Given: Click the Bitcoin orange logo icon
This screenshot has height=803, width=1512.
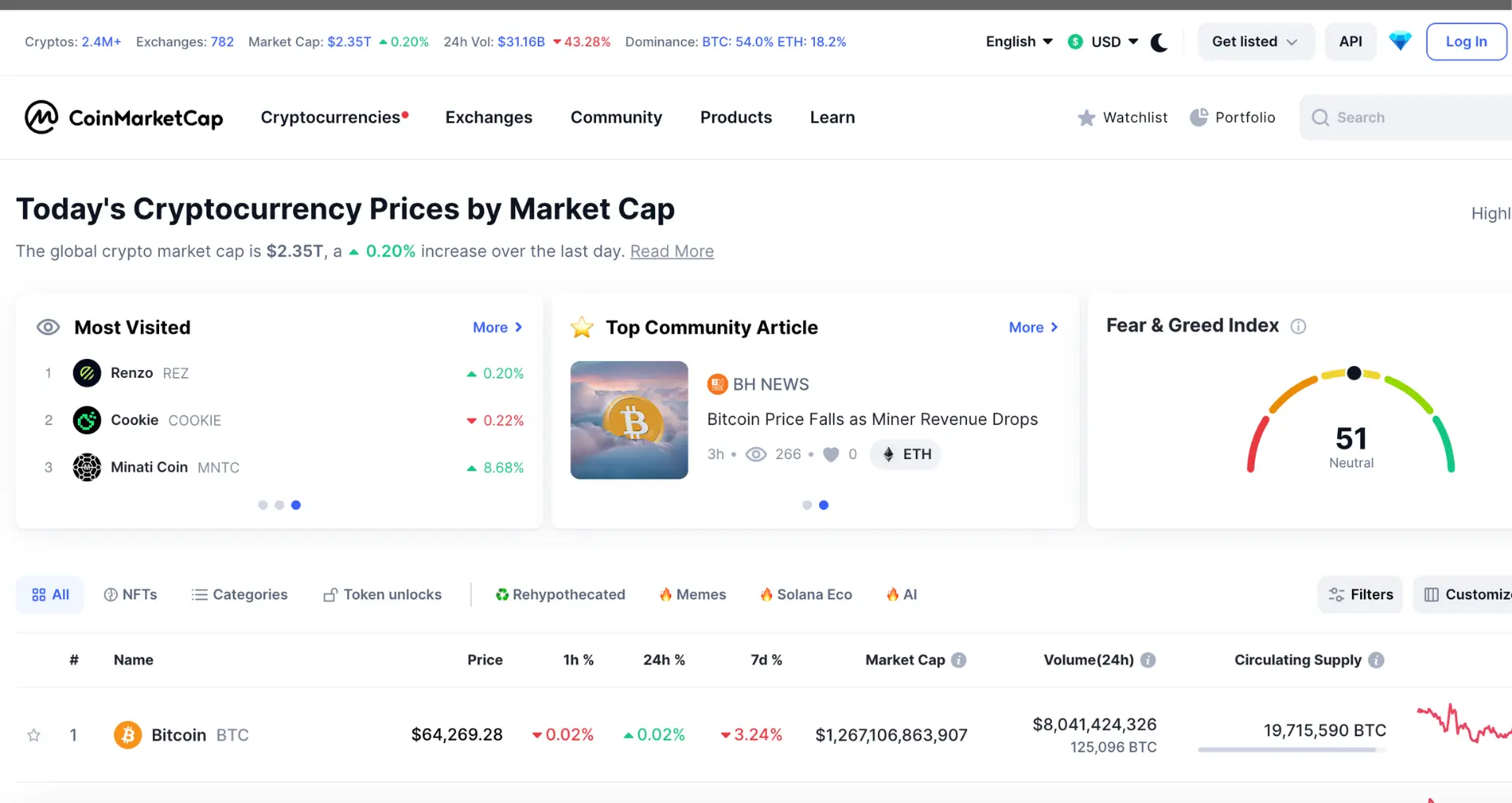Looking at the screenshot, I should 128,735.
